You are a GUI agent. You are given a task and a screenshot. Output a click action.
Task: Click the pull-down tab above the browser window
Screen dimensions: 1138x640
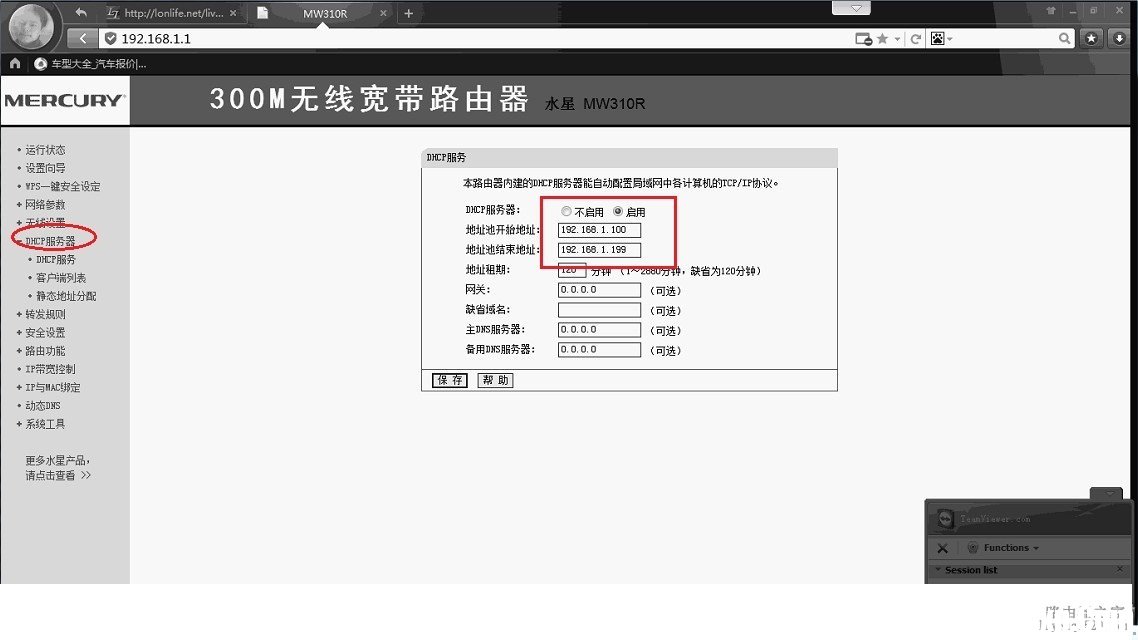[x=851, y=8]
